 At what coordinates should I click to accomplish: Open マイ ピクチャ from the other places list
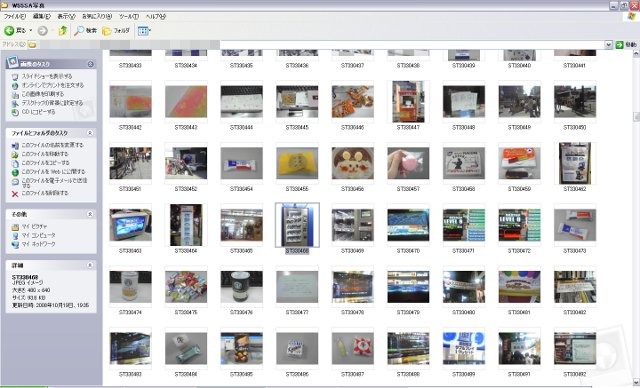pos(34,226)
